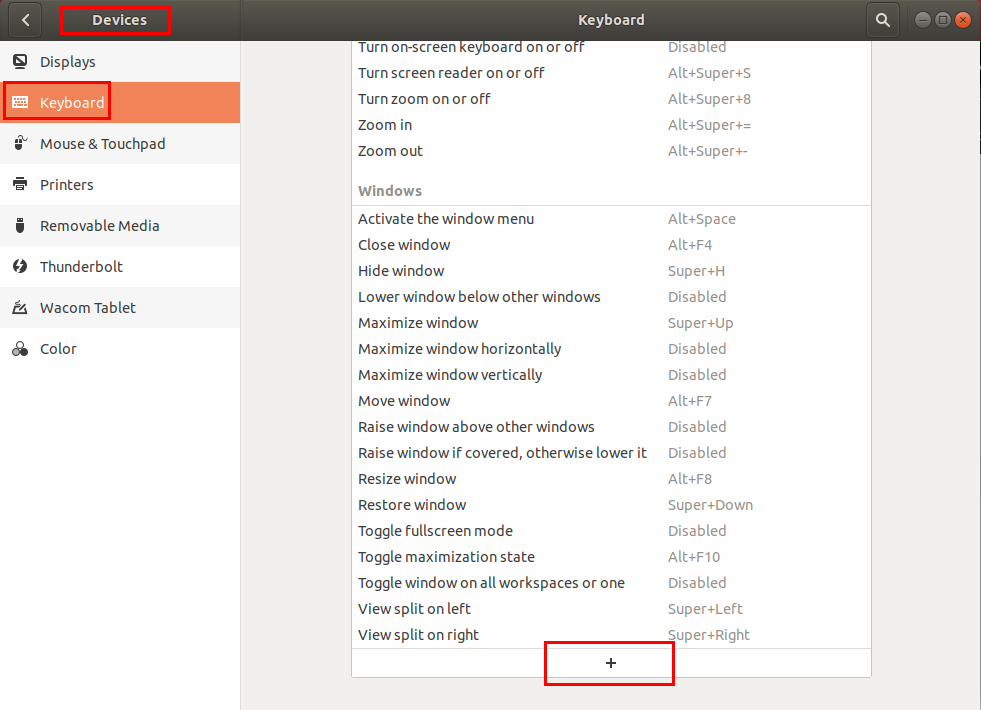Viewport: 981px width, 710px height.
Task: Select 'Maximize window horizontally' row
Action: (611, 348)
